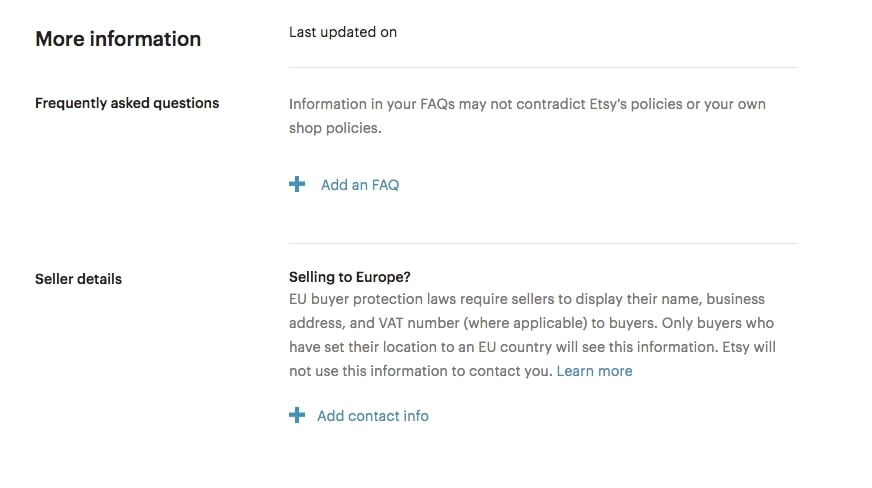Click the divider line above Selling to Europe
The width and height of the screenshot is (872, 488).
coord(542,243)
